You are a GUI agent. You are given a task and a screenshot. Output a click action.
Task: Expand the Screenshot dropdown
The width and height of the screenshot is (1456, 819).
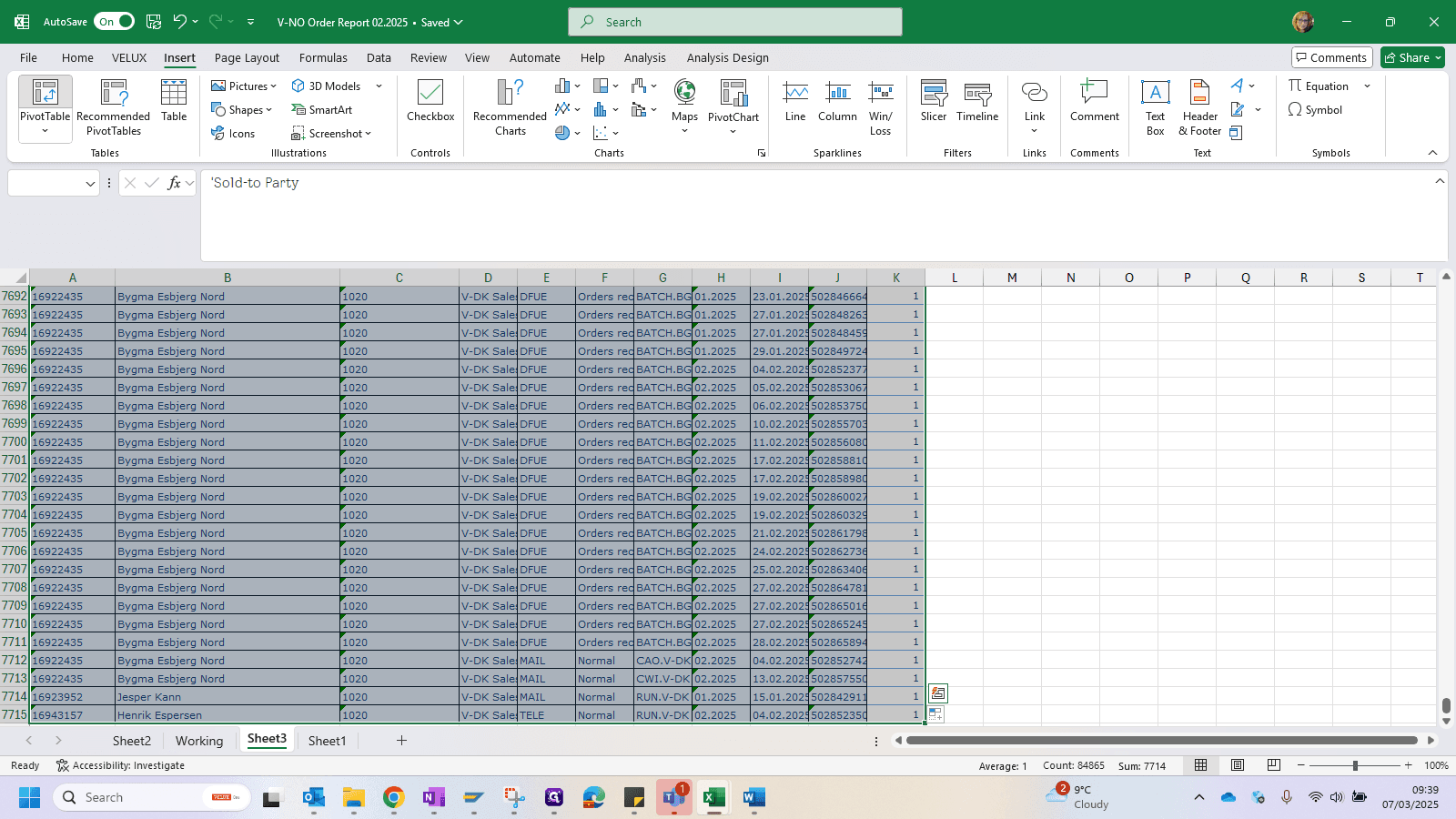(x=331, y=134)
